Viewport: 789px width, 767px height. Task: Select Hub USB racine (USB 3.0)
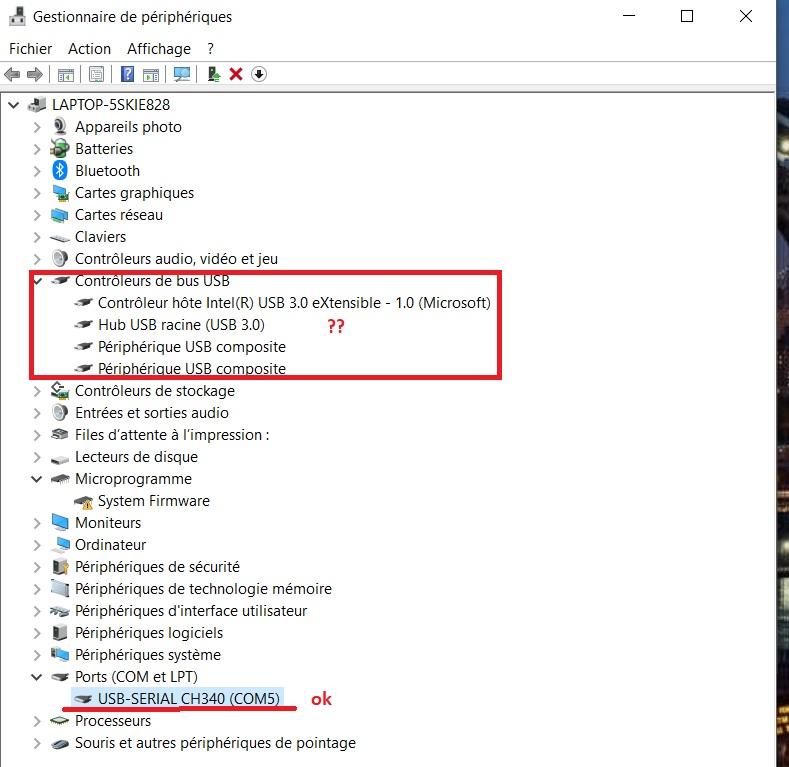pyautogui.click(x=181, y=325)
